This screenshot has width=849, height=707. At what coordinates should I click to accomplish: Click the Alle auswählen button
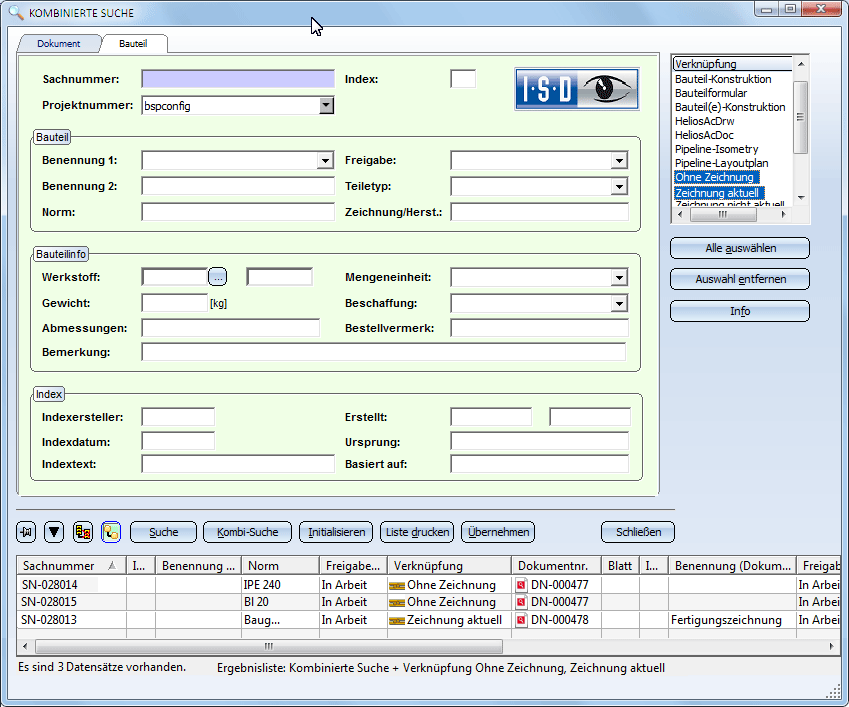pos(739,248)
